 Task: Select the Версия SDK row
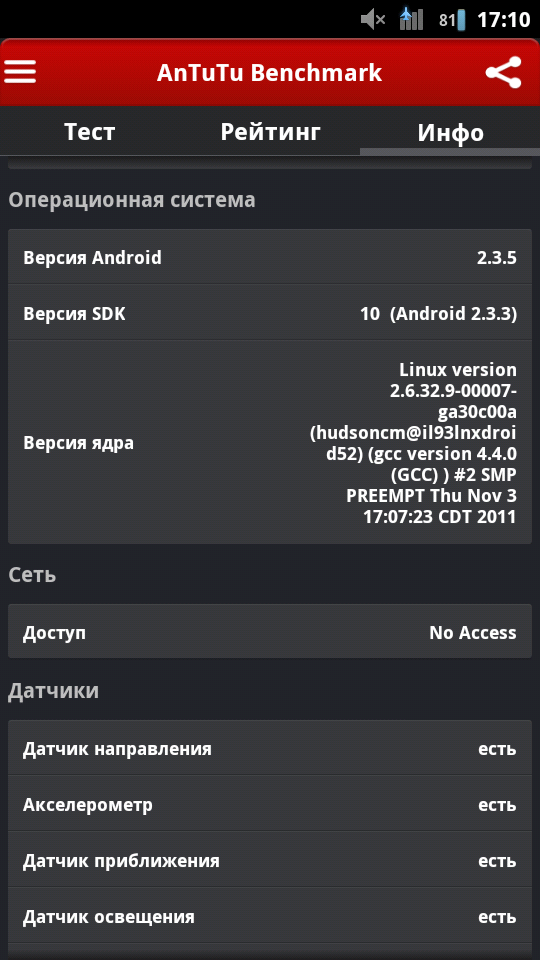[270, 313]
